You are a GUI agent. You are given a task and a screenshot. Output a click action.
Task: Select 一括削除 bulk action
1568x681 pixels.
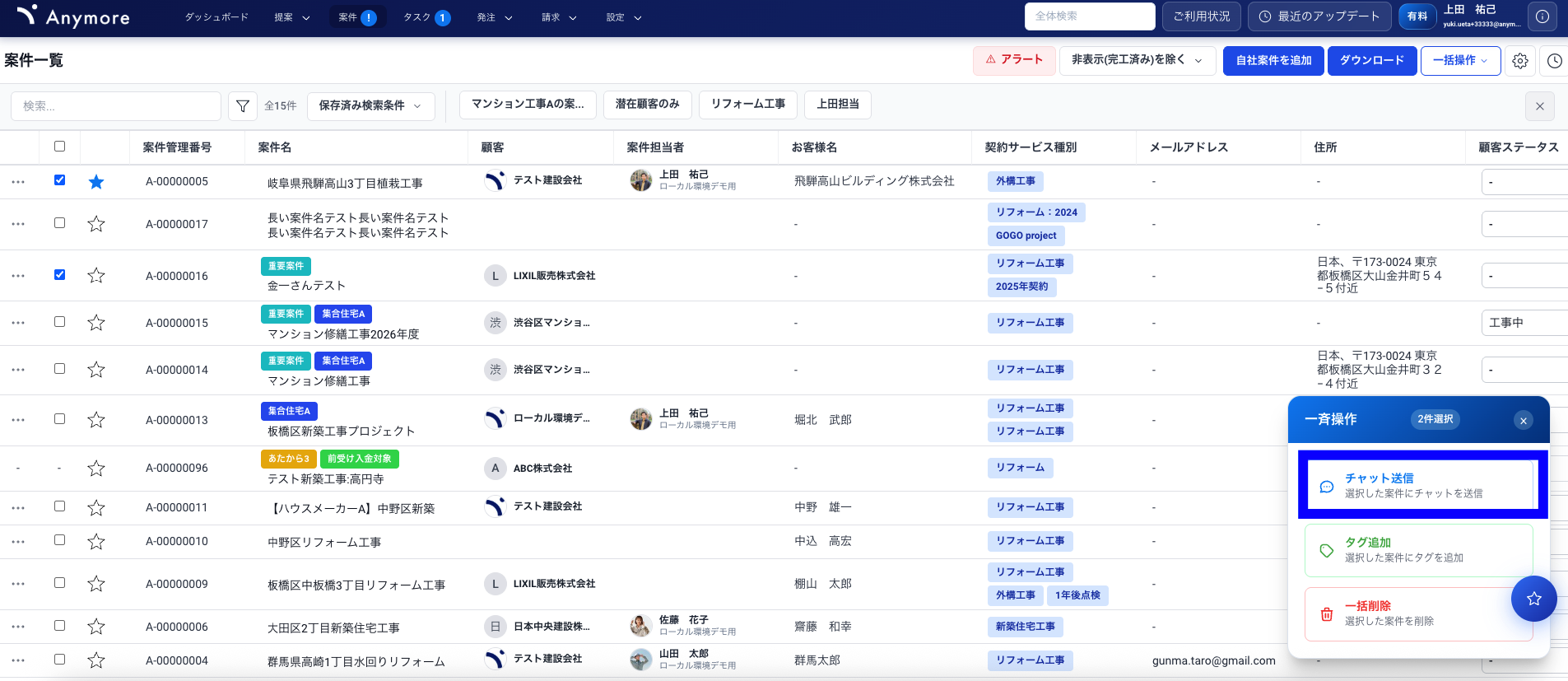pos(1419,613)
